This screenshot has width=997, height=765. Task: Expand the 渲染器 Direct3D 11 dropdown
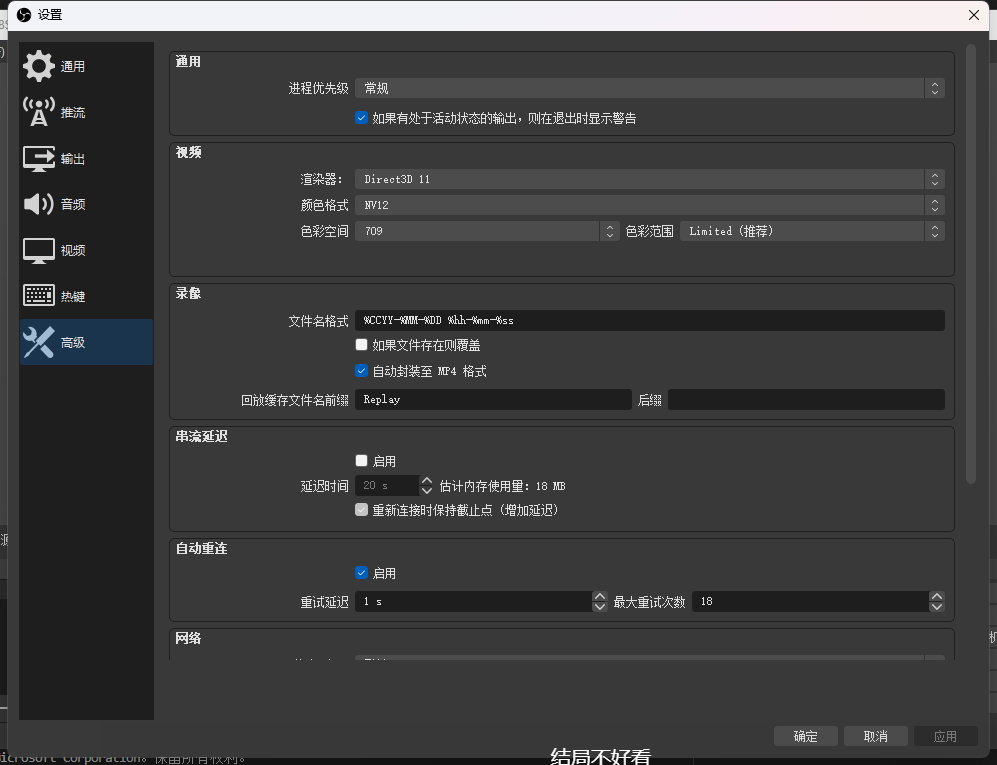[649, 179]
